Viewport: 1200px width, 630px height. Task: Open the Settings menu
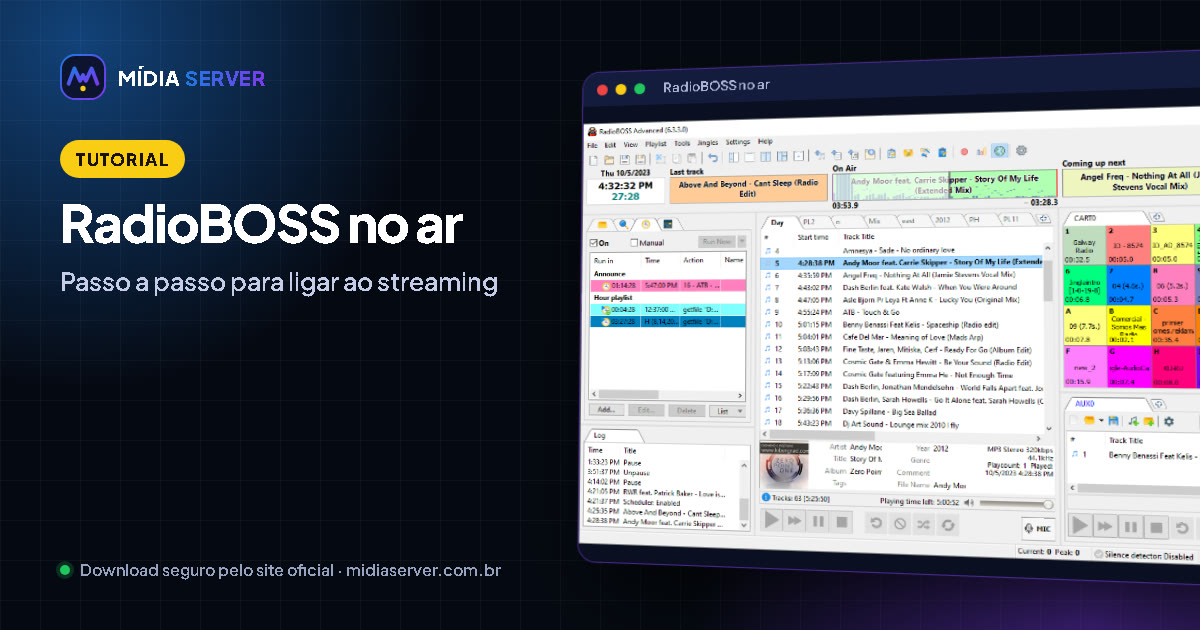738,142
